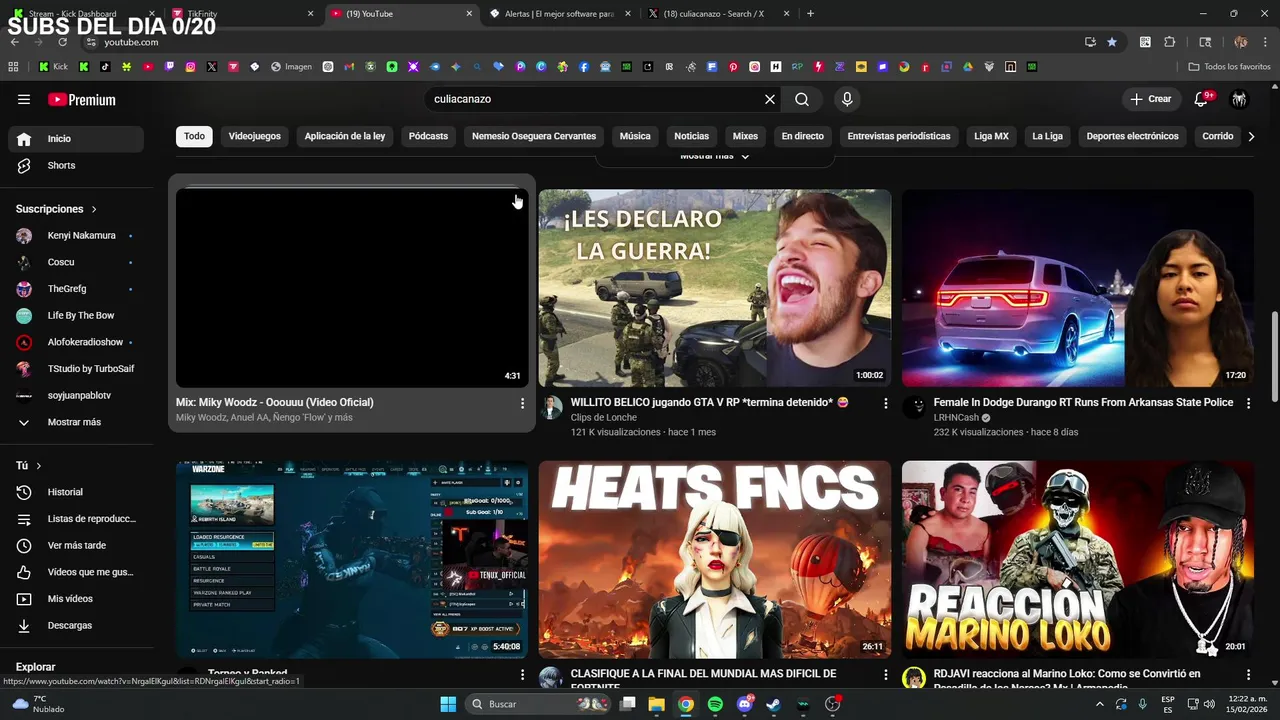Viewport: 1280px width, 720px height.
Task: Expand the Tú section arrow
Action: (x=39, y=466)
